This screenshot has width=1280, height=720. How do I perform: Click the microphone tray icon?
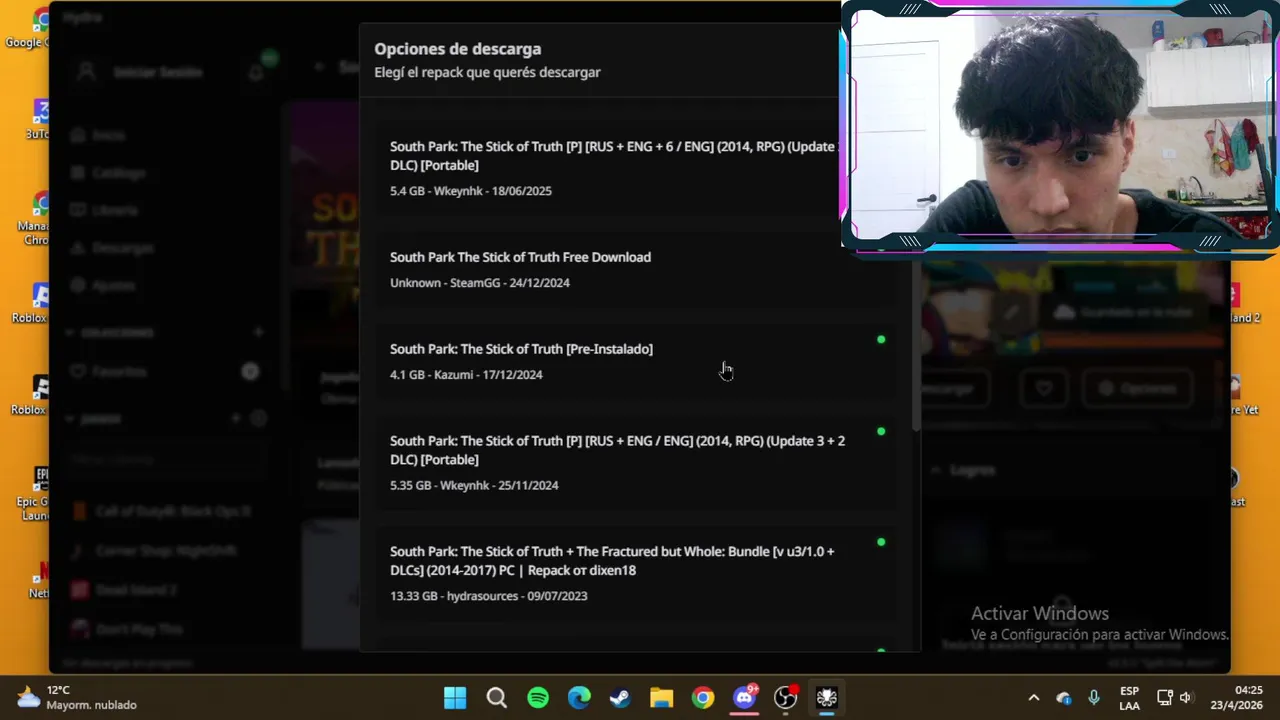click(x=1094, y=697)
